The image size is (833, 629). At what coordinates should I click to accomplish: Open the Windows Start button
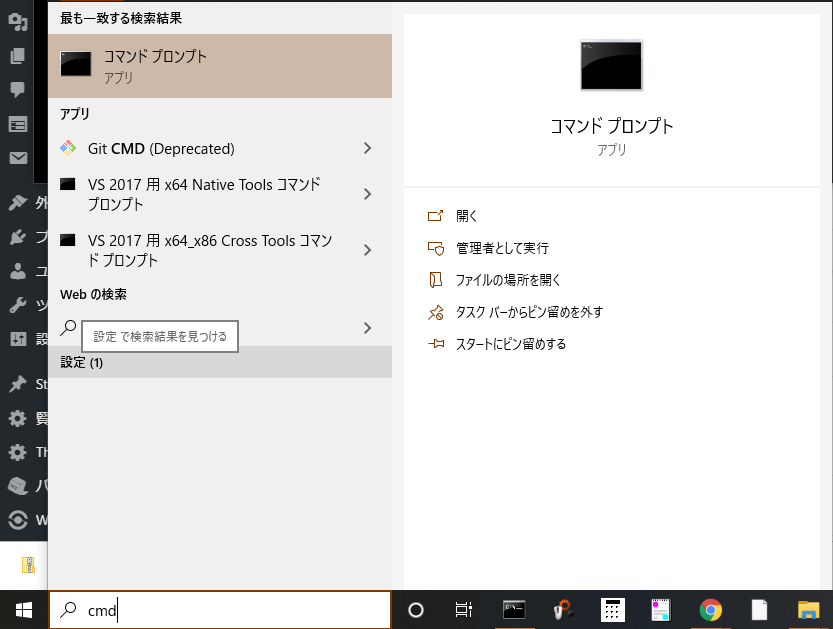pyautogui.click(x=24, y=610)
